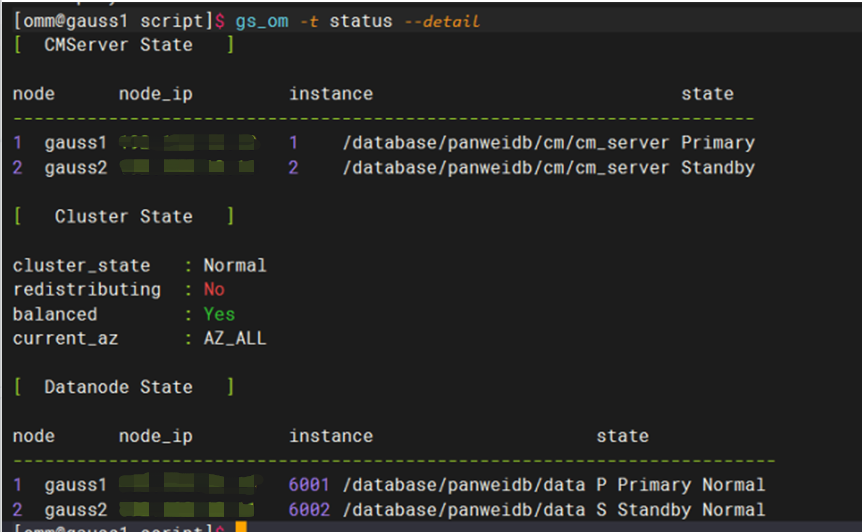
Task: Click the CMServer State section header
Action: (x=118, y=45)
